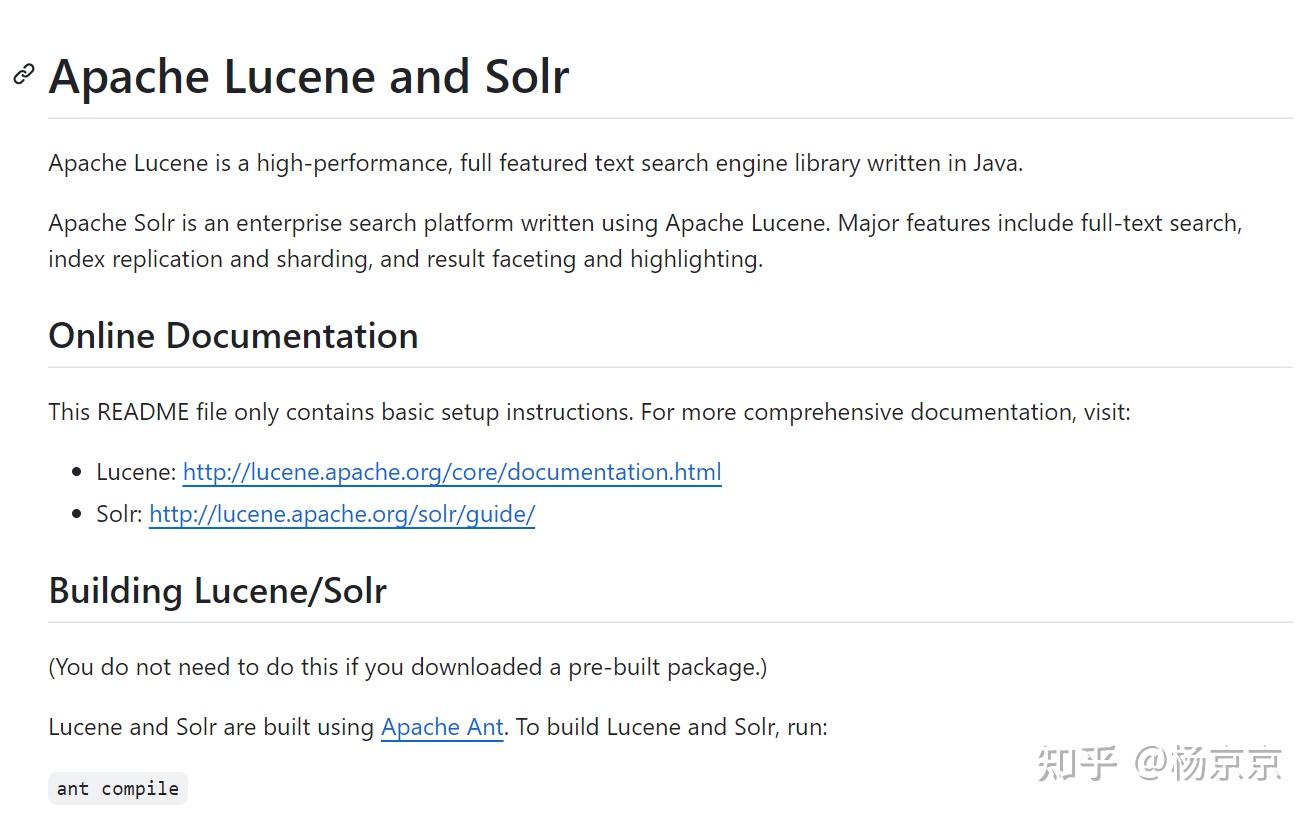Screen dimensions: 1316x816
Task: Click the "Lucene:" list item label
Action: pos(136,472)
